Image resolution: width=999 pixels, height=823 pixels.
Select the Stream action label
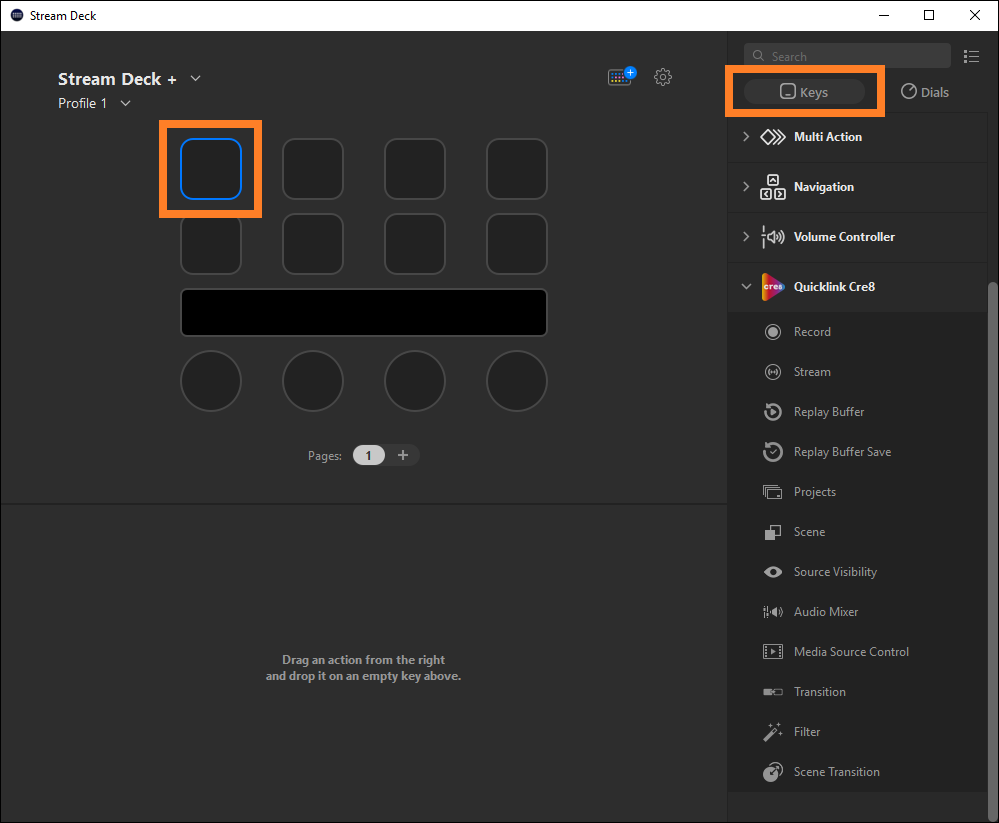click(x=812, y=372)
